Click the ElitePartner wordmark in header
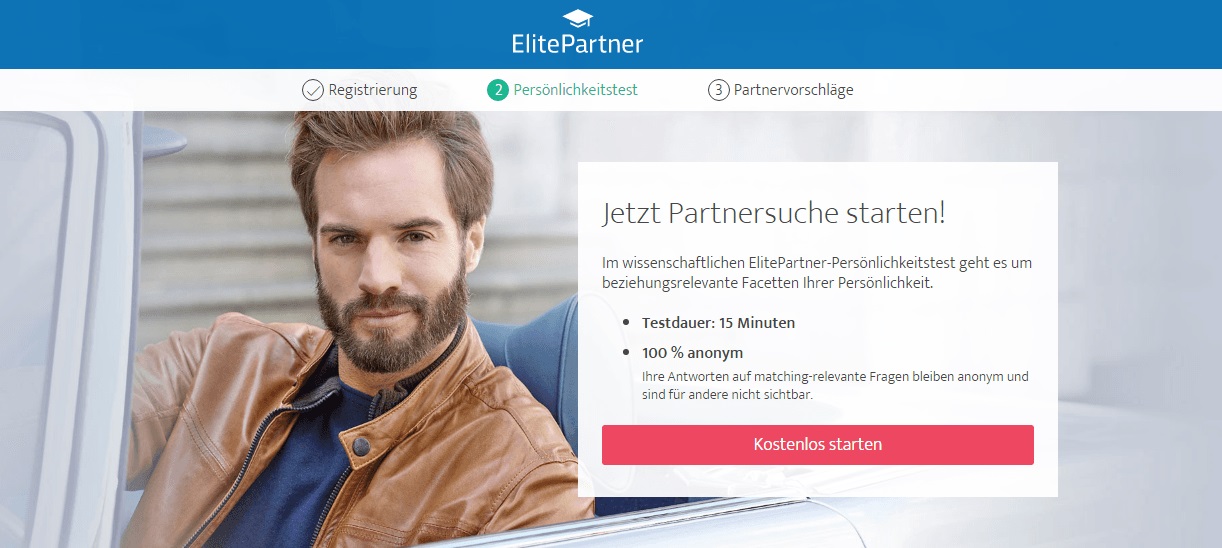 click(577, 44)
